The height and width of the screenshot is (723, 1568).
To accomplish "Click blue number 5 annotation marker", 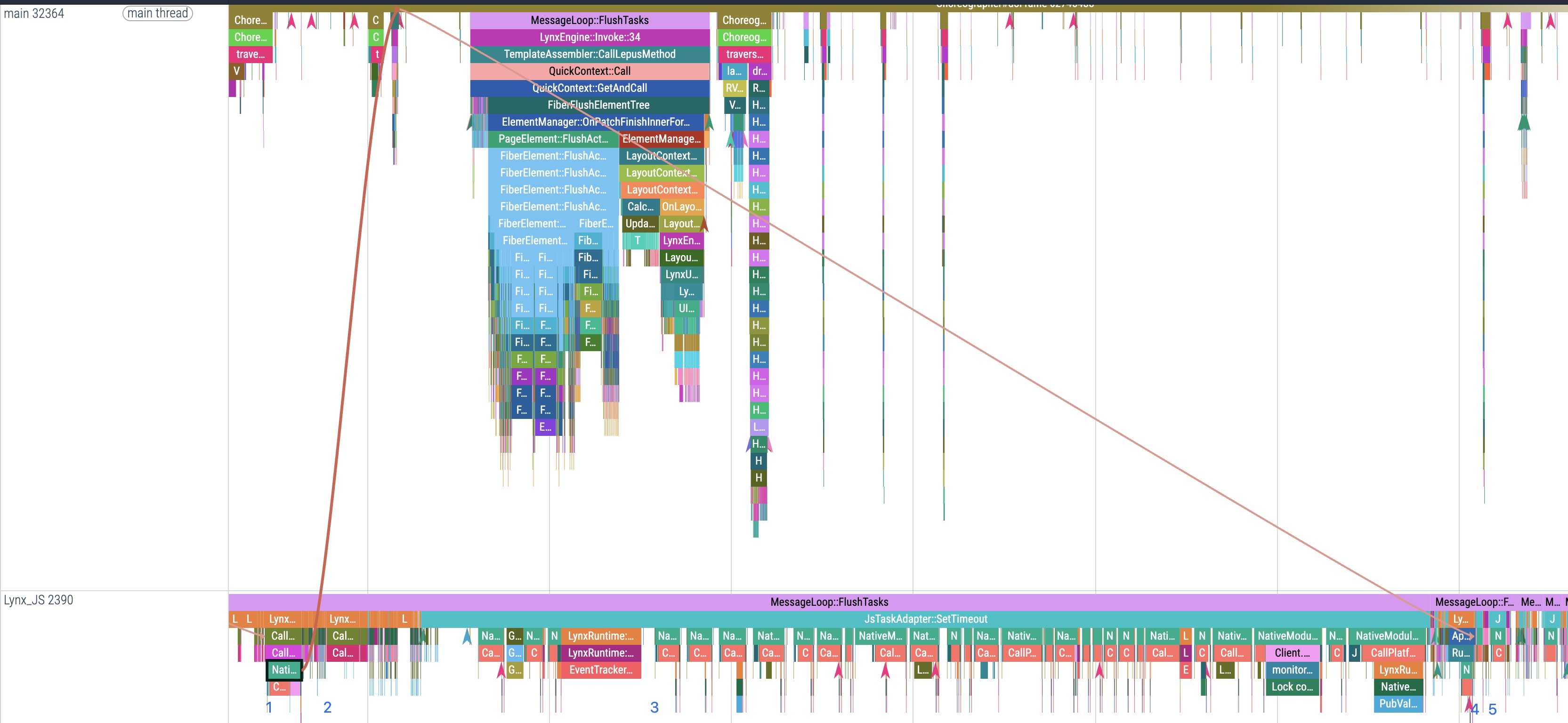I will 1492,709.
